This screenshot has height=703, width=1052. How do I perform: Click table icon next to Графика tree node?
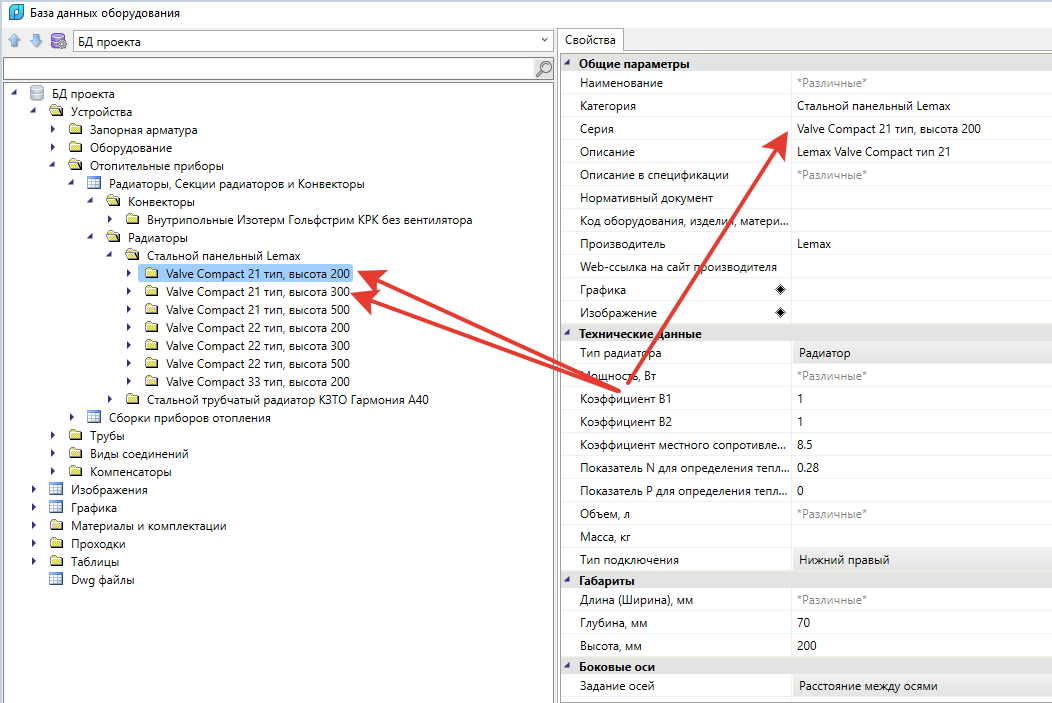[x=56, y=507]
